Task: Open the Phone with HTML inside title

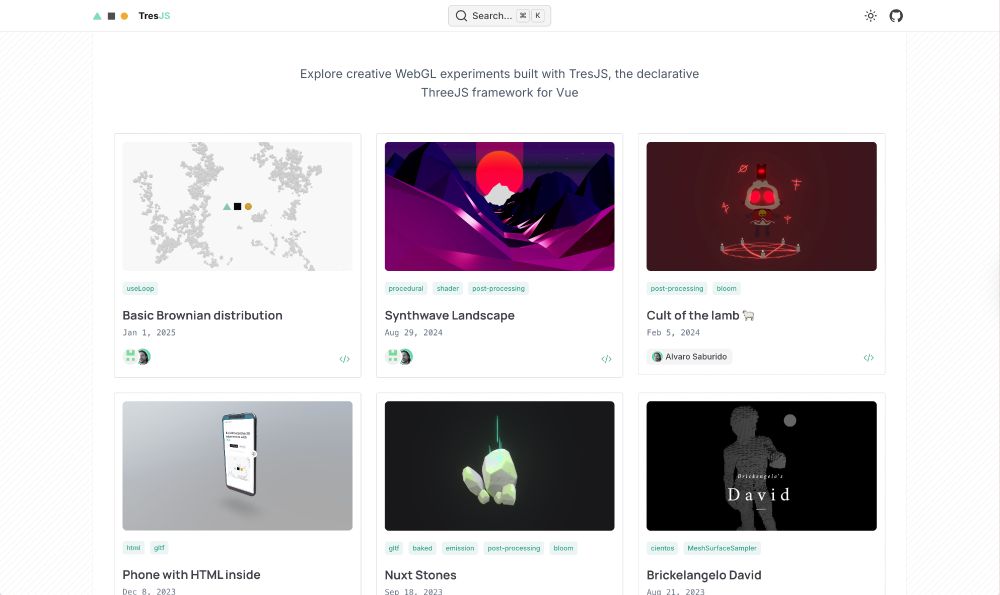Action: pyautogui.click(x=191, y=575)
